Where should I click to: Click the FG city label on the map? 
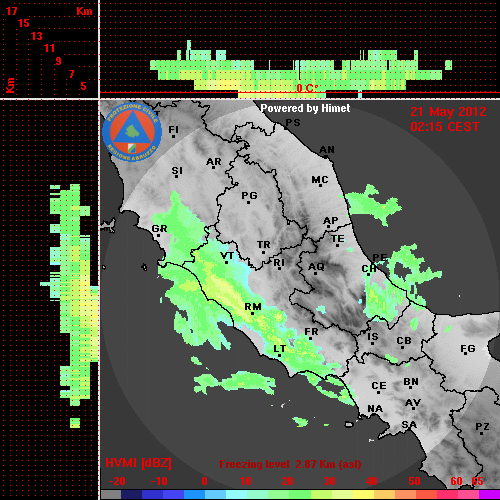(x=468, y=349)
